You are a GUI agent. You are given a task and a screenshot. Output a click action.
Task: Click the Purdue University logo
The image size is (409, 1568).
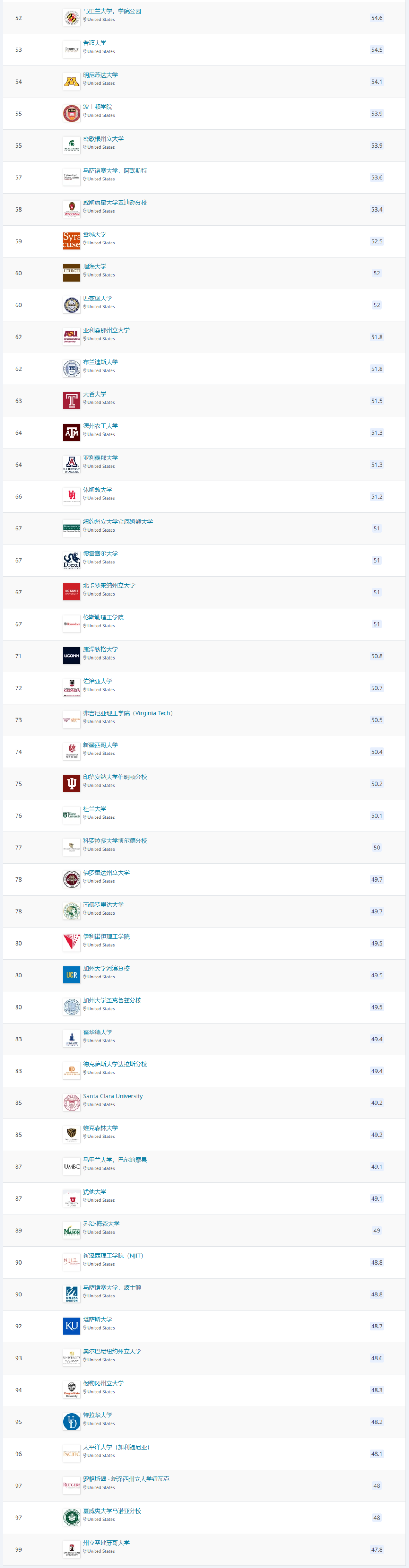click(71, 49)
